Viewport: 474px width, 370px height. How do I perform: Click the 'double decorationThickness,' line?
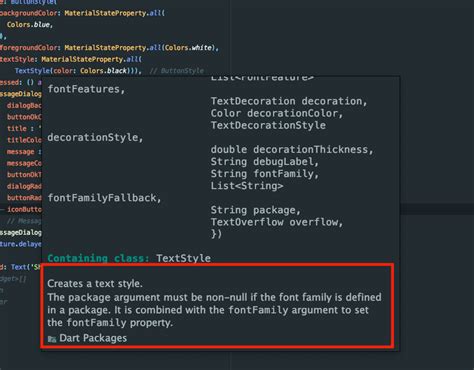click(292, 150)
